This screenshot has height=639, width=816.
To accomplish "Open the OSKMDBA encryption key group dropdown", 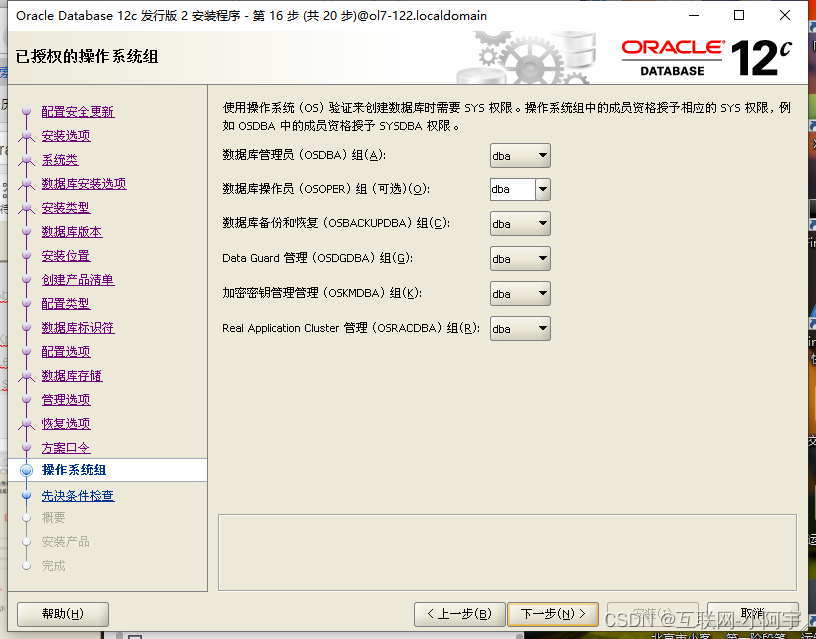I will (x=520, y=293).
